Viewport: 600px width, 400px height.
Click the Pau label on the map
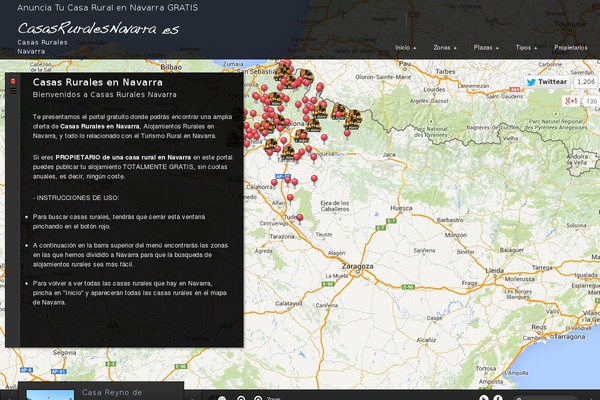405,64
